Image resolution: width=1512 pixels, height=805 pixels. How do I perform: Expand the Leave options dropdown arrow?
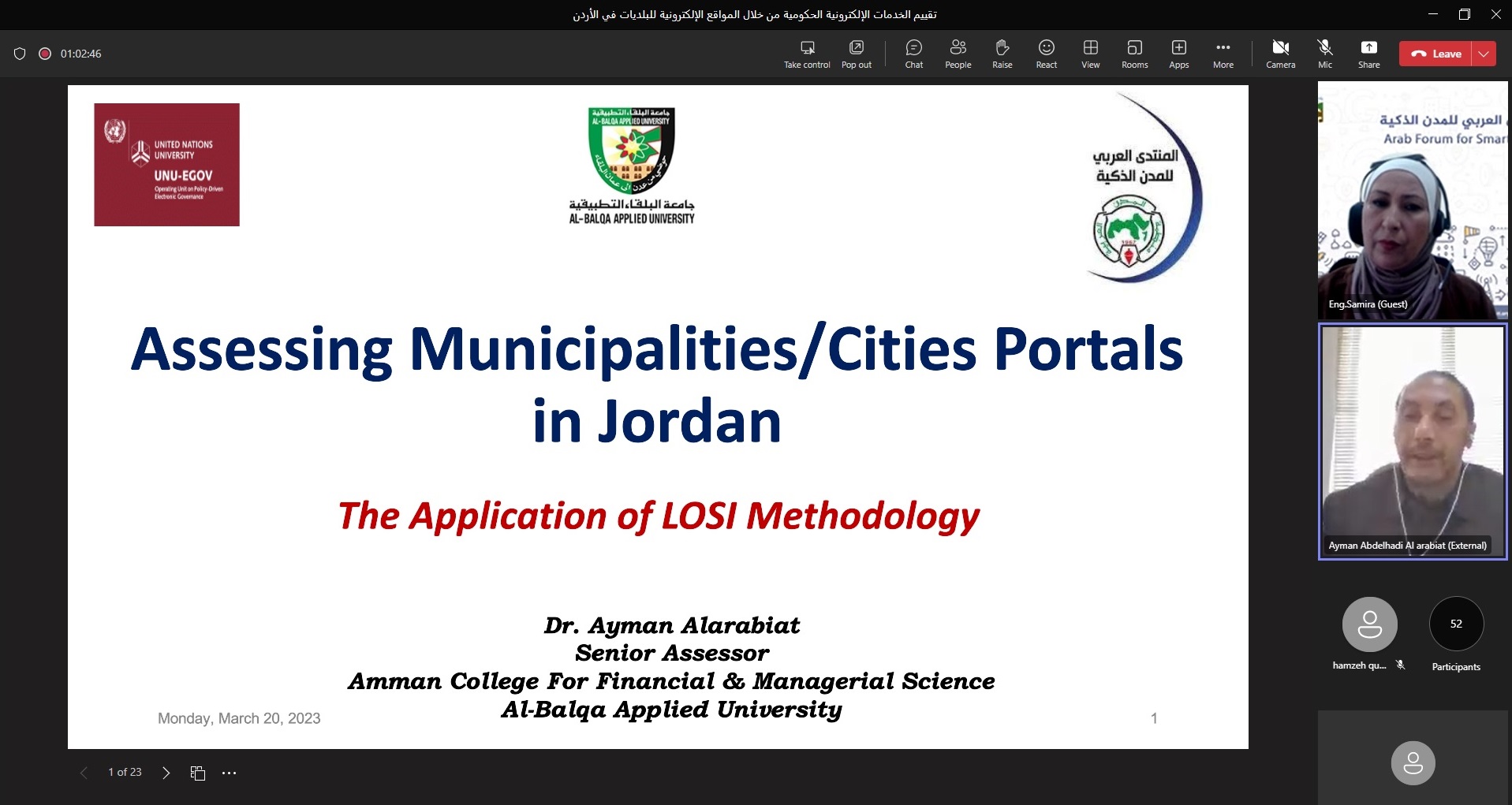click(1484, 54)
